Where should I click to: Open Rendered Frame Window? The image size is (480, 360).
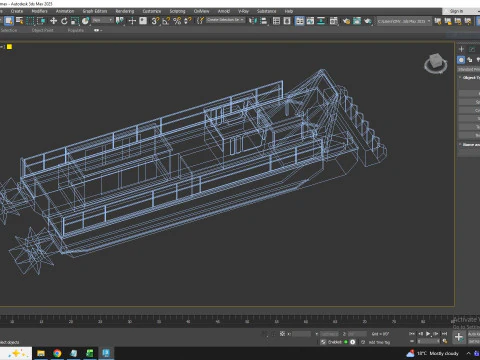click(x=357, y=21)
